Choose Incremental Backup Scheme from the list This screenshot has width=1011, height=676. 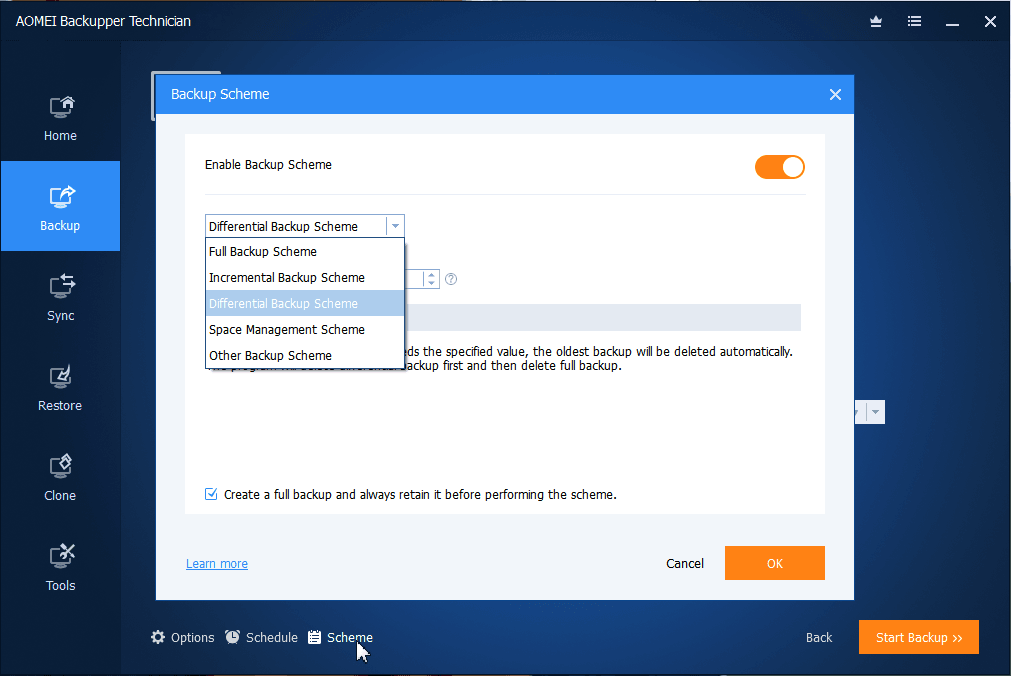(x=304, y=277)
